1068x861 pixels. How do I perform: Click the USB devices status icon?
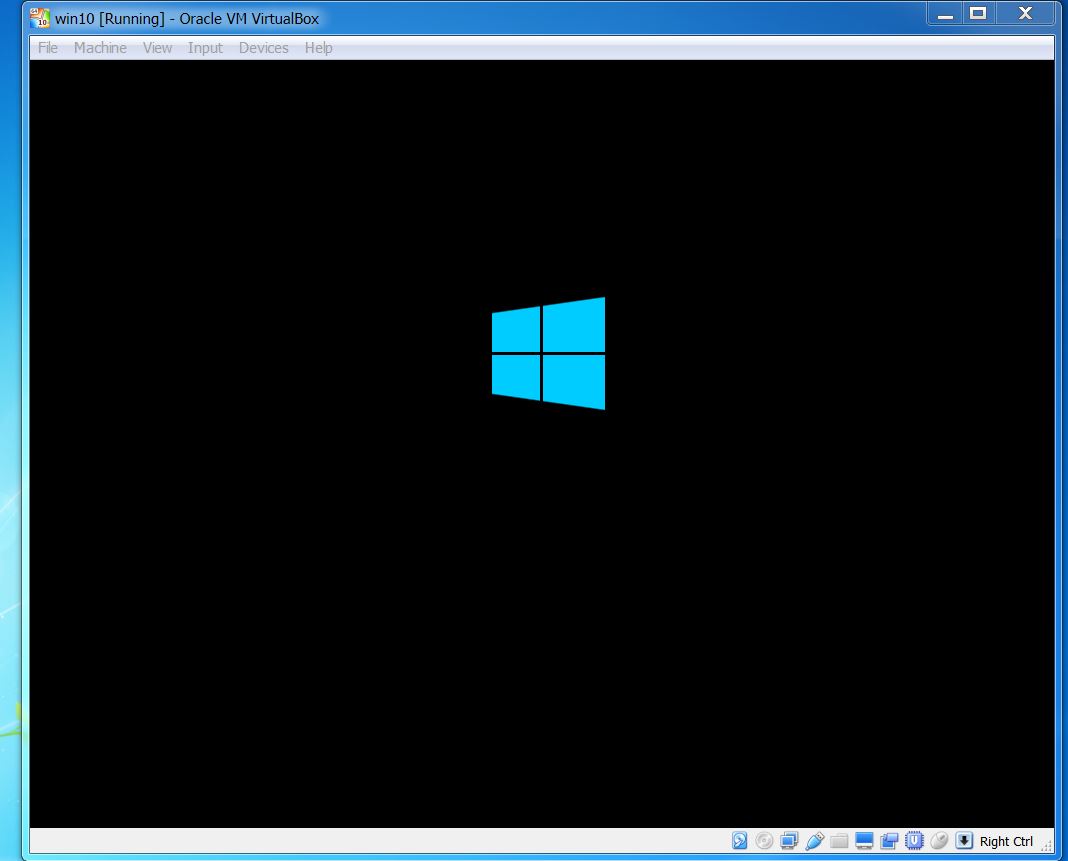click(x=815, y=841)
